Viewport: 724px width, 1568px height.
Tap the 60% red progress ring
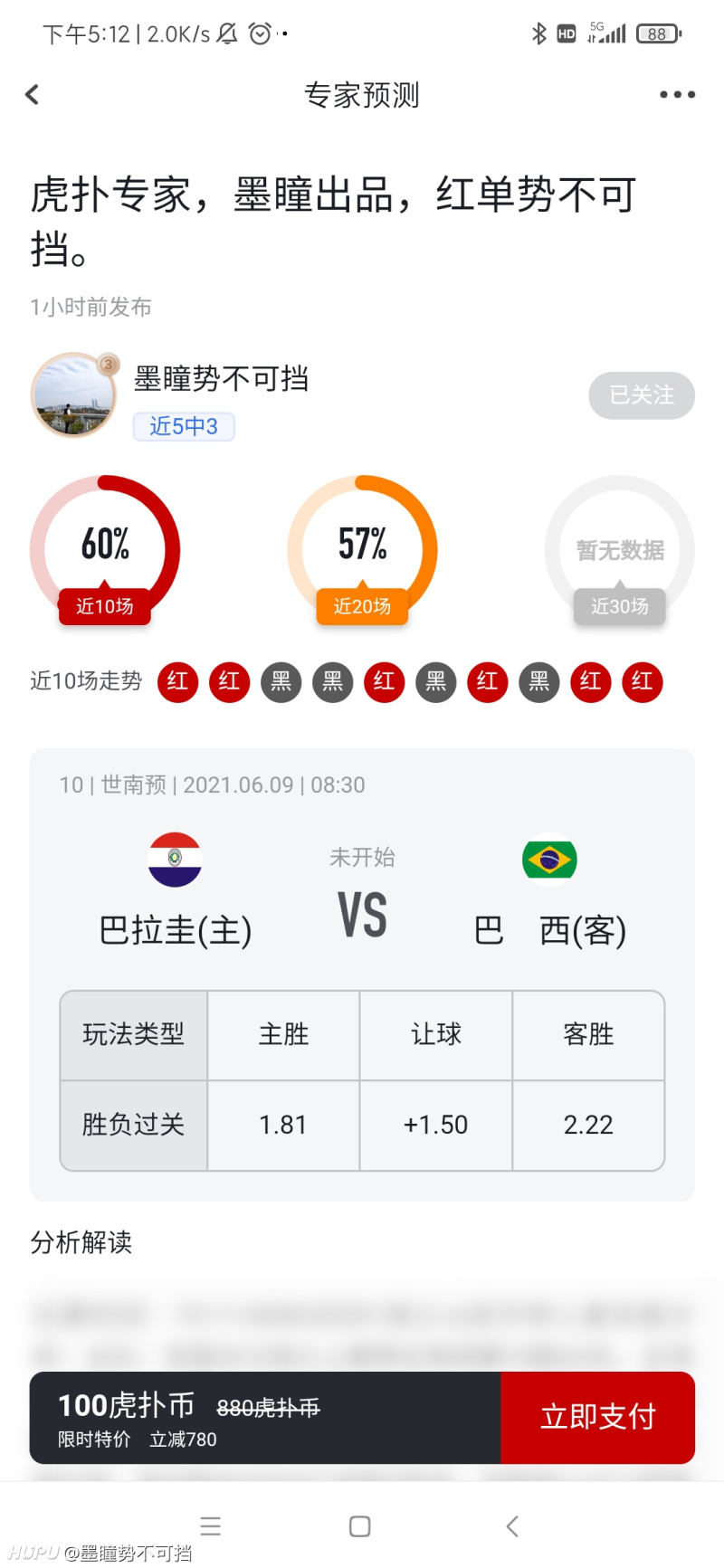pyautogui.click(x=105, y=544)
